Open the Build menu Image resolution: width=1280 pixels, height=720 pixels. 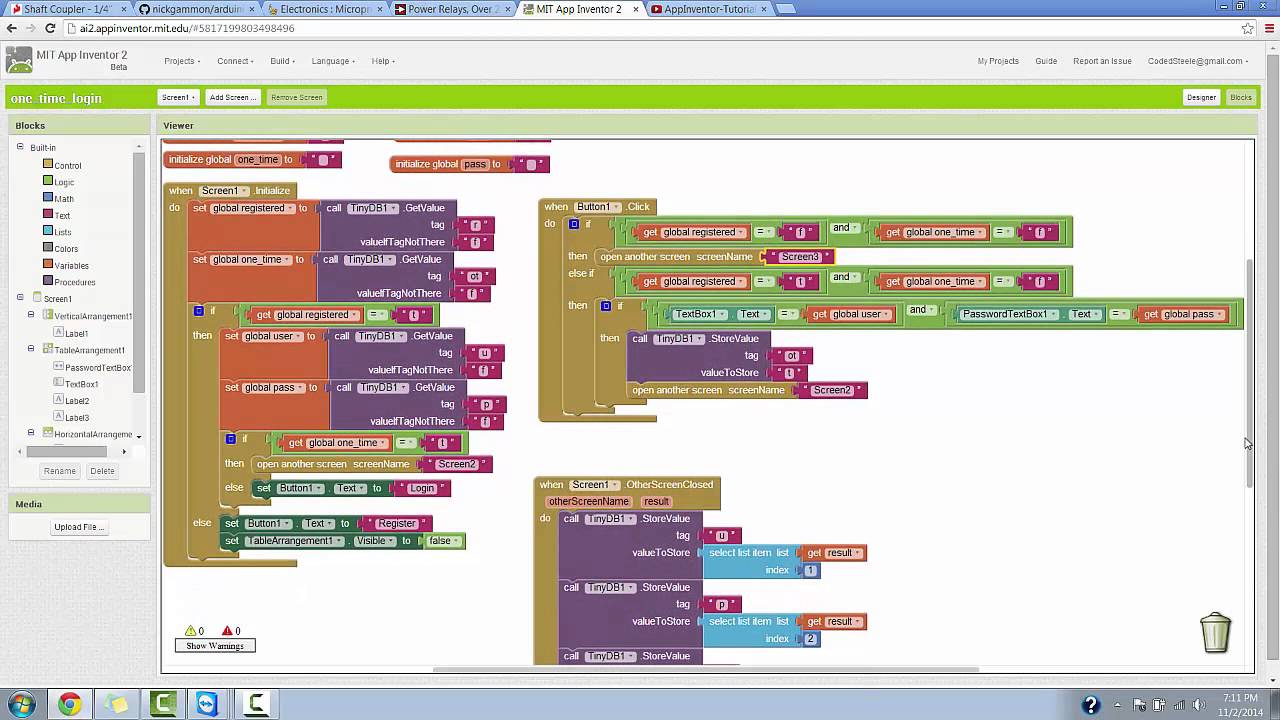(283, 61)
